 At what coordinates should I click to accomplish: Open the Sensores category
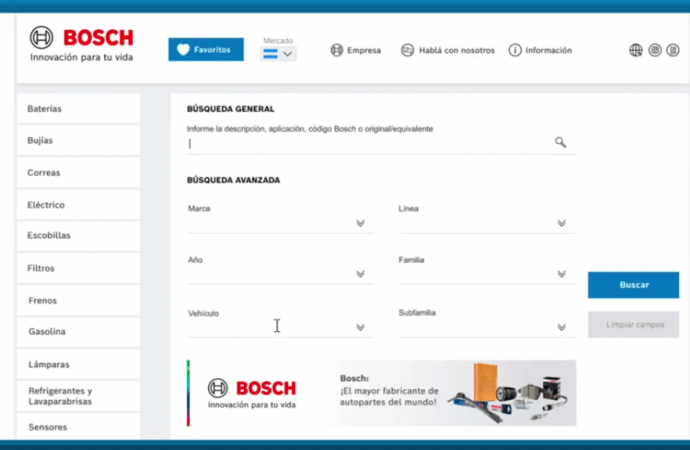[78, 426]
